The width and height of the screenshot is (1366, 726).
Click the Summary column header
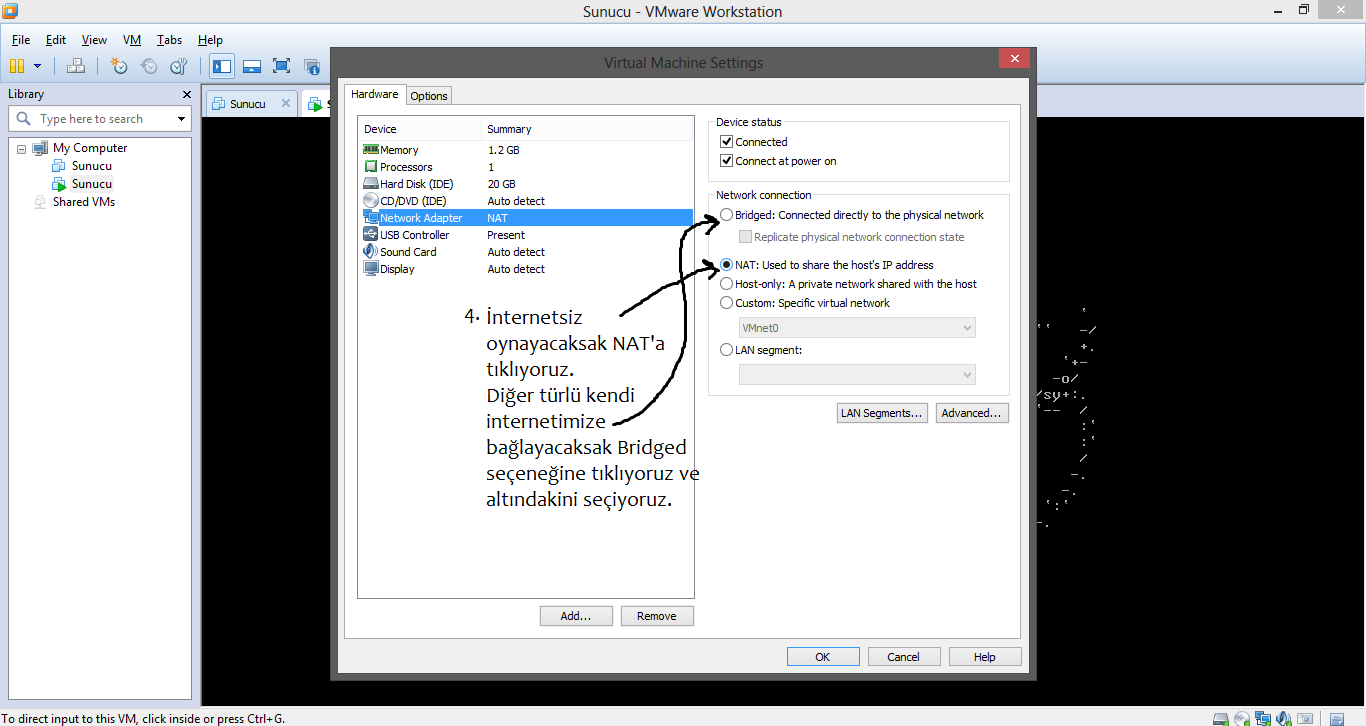click(x=588, y=129)
